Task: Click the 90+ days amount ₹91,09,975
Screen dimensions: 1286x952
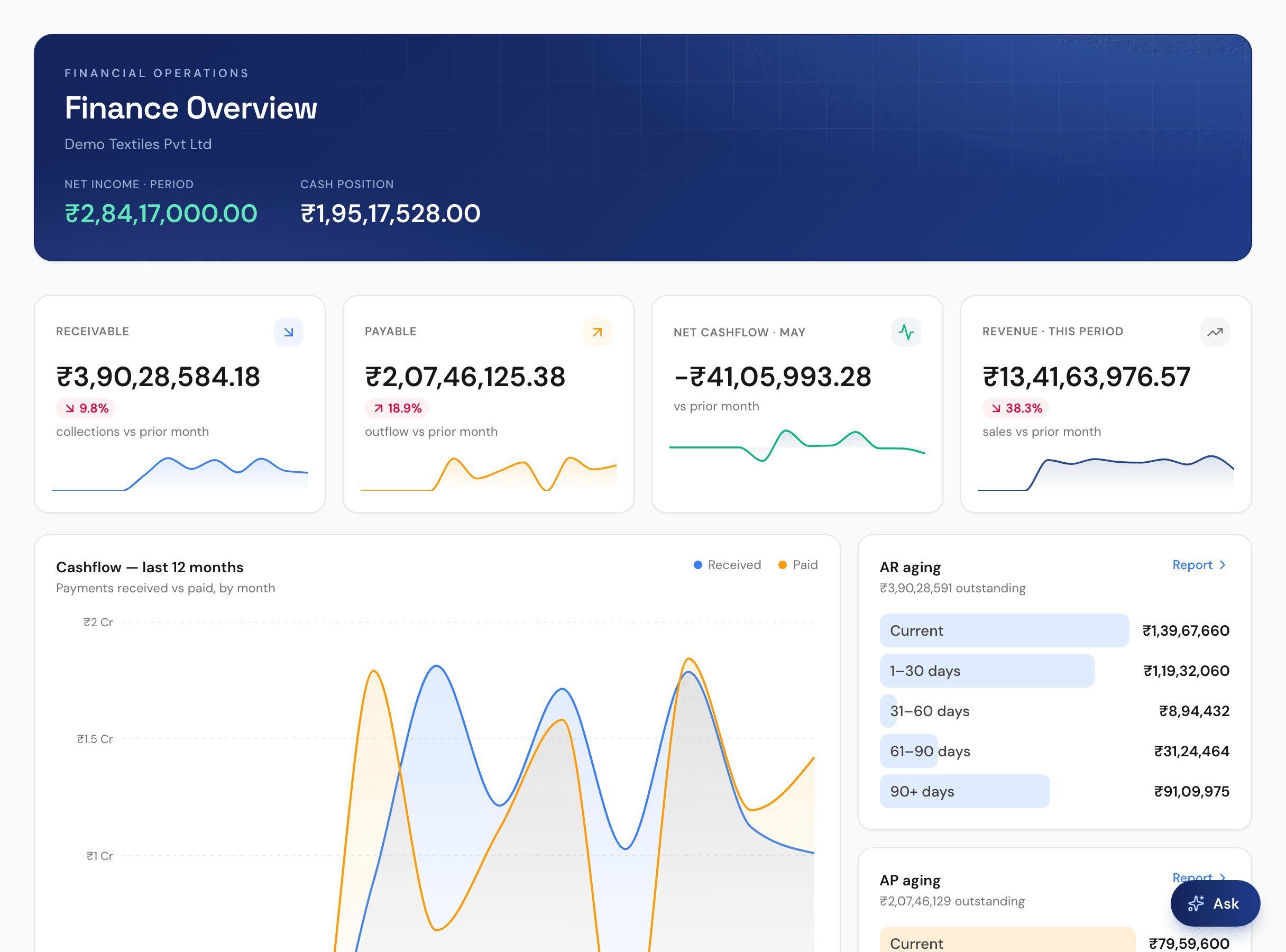Action: [x=1191, y=791]
